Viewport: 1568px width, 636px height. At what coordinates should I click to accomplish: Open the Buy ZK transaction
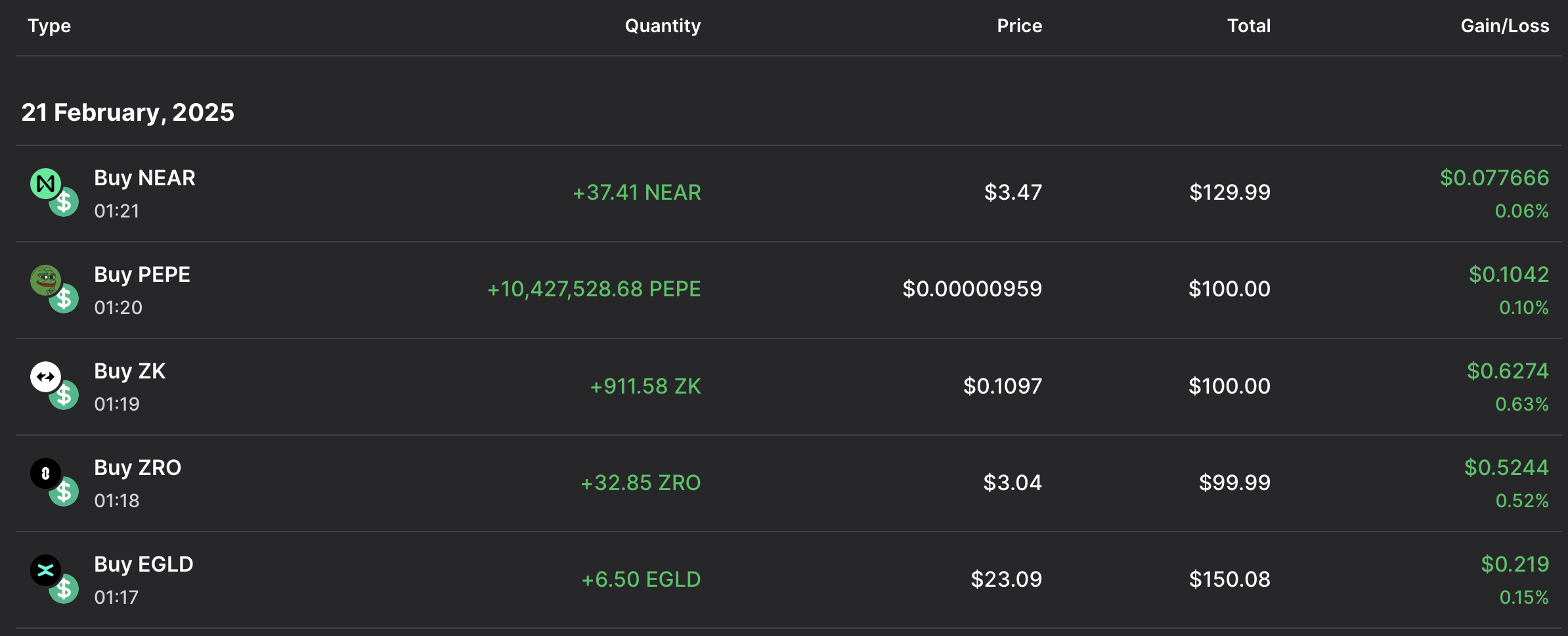(129, 371)
